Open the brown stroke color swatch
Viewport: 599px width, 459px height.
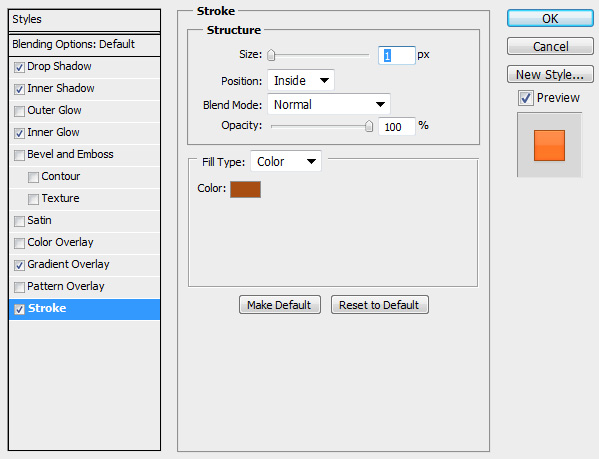[246, 189]
